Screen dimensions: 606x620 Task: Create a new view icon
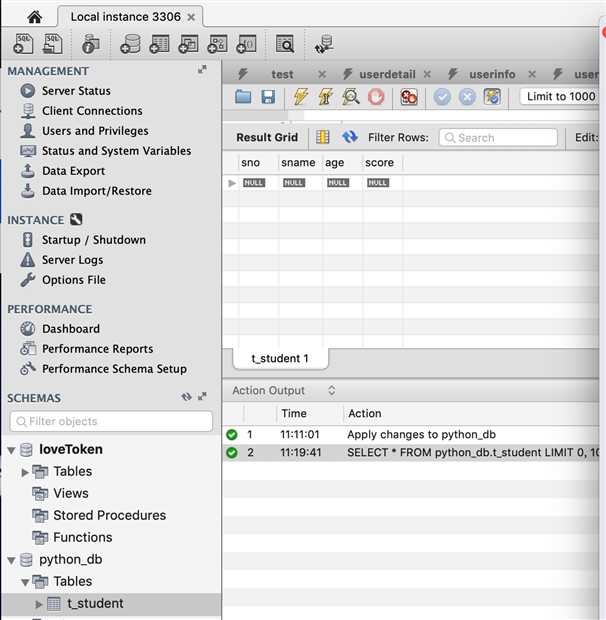click(188, 43)
